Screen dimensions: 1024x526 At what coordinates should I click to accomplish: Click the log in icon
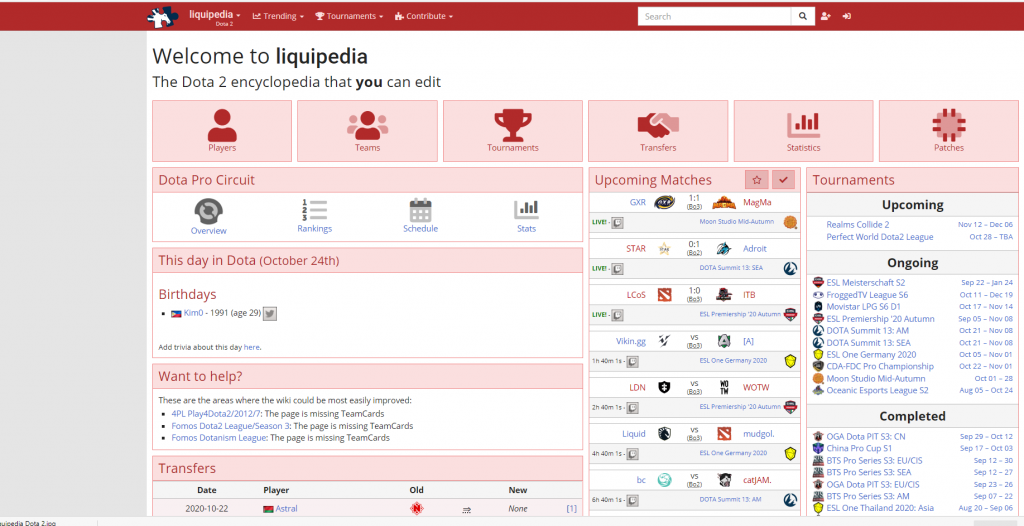tap(847, 16)
